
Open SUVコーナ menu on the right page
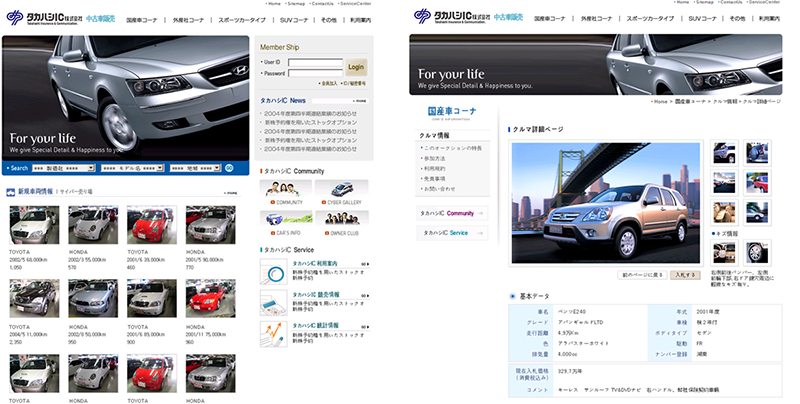703,18
